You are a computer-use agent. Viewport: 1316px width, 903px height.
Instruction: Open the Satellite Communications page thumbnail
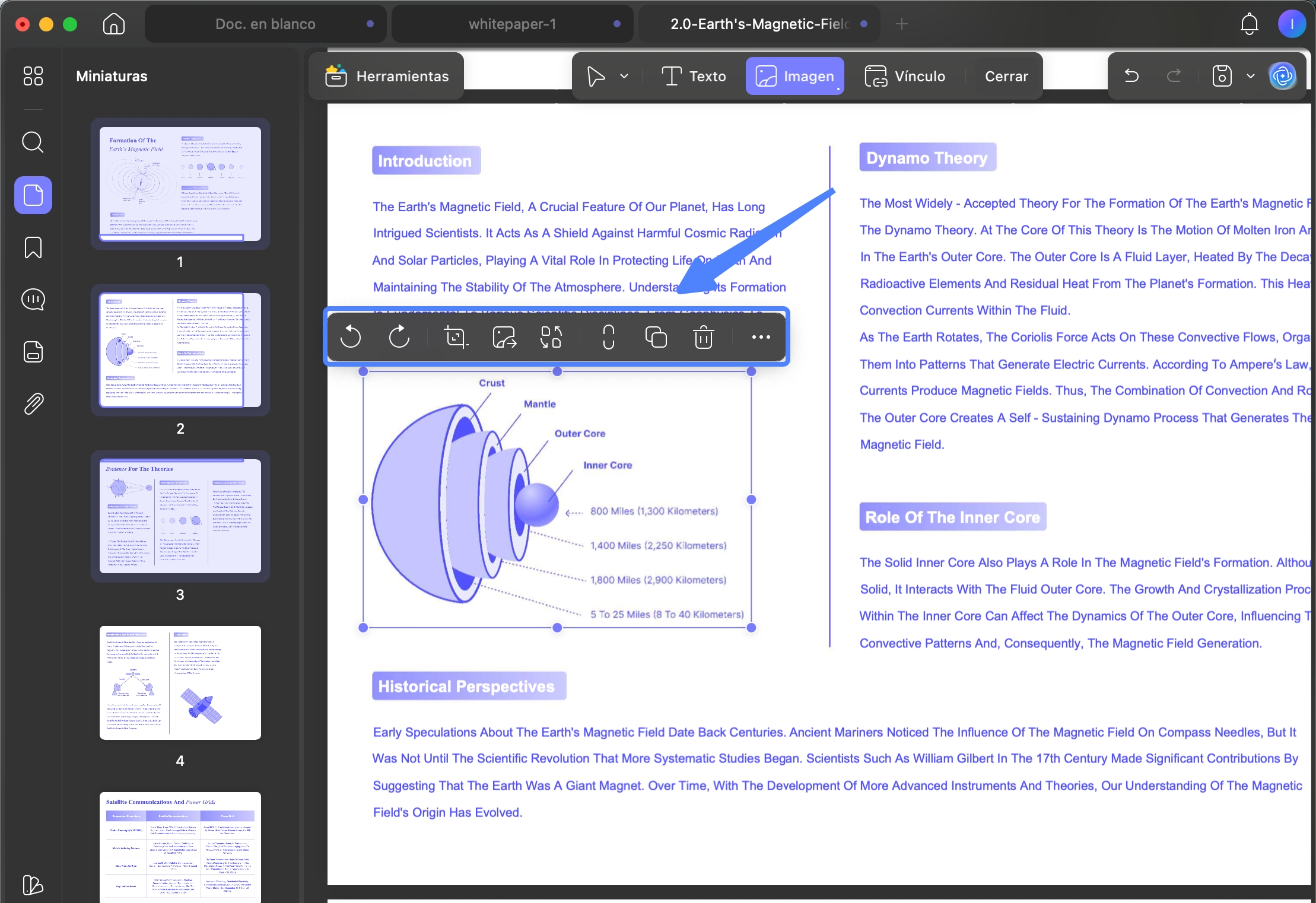(180, 847)
